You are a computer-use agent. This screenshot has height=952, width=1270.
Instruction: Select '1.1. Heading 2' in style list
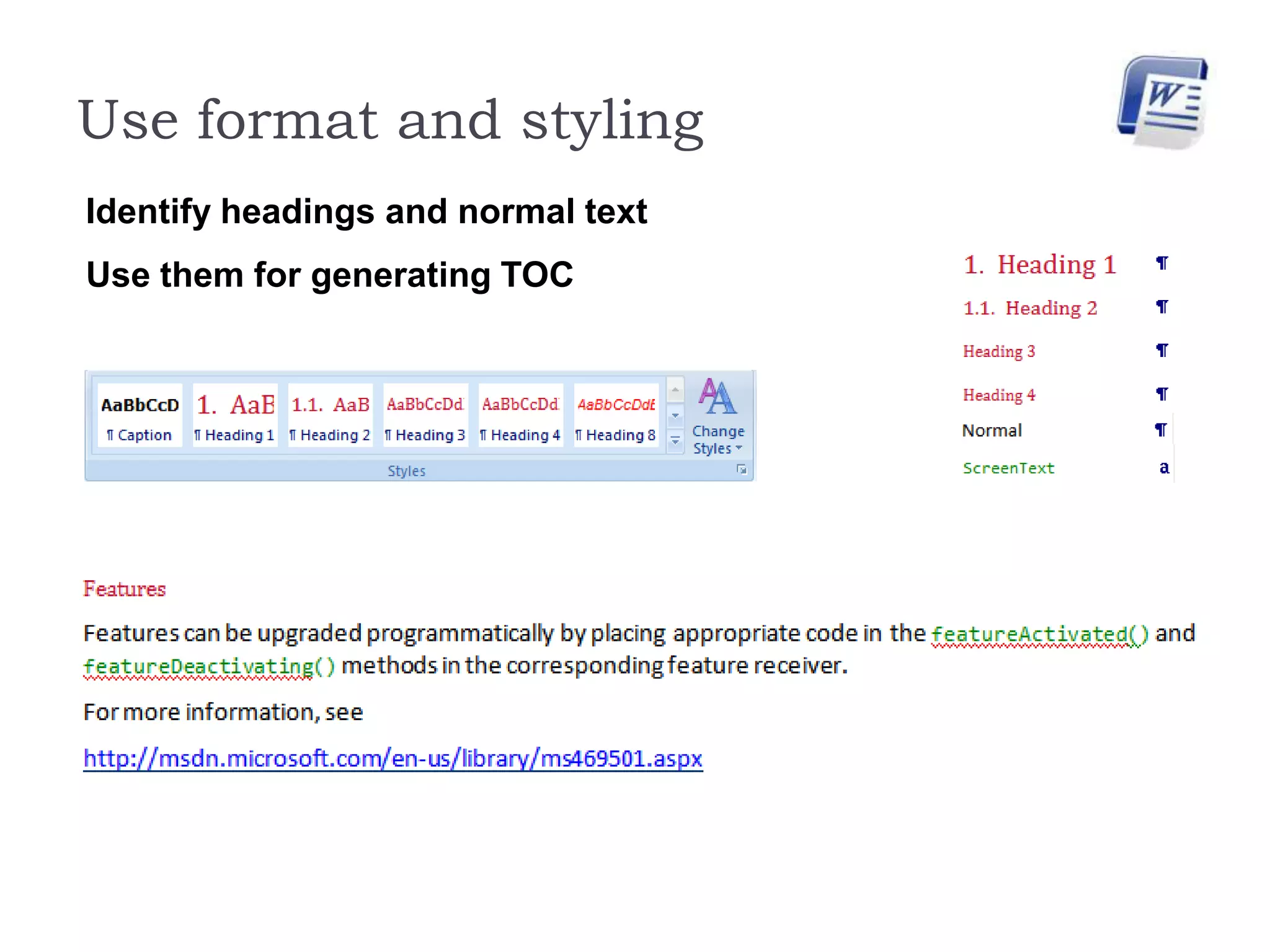tap(1030, 308)
